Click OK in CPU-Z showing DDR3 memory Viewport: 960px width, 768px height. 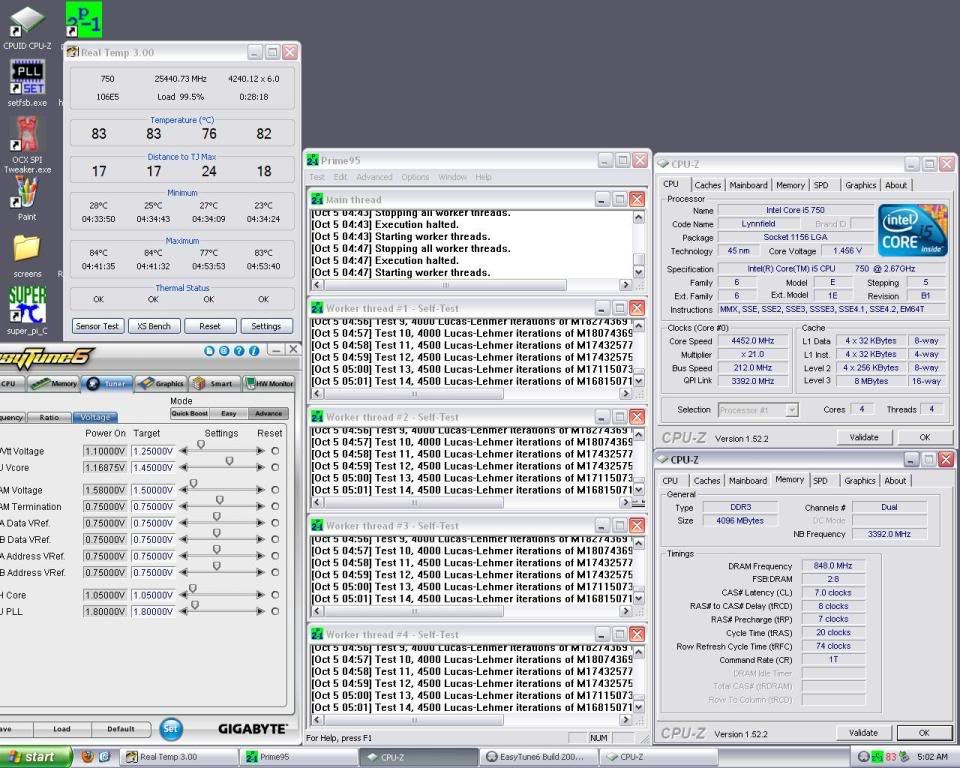[x=924, y=732]
